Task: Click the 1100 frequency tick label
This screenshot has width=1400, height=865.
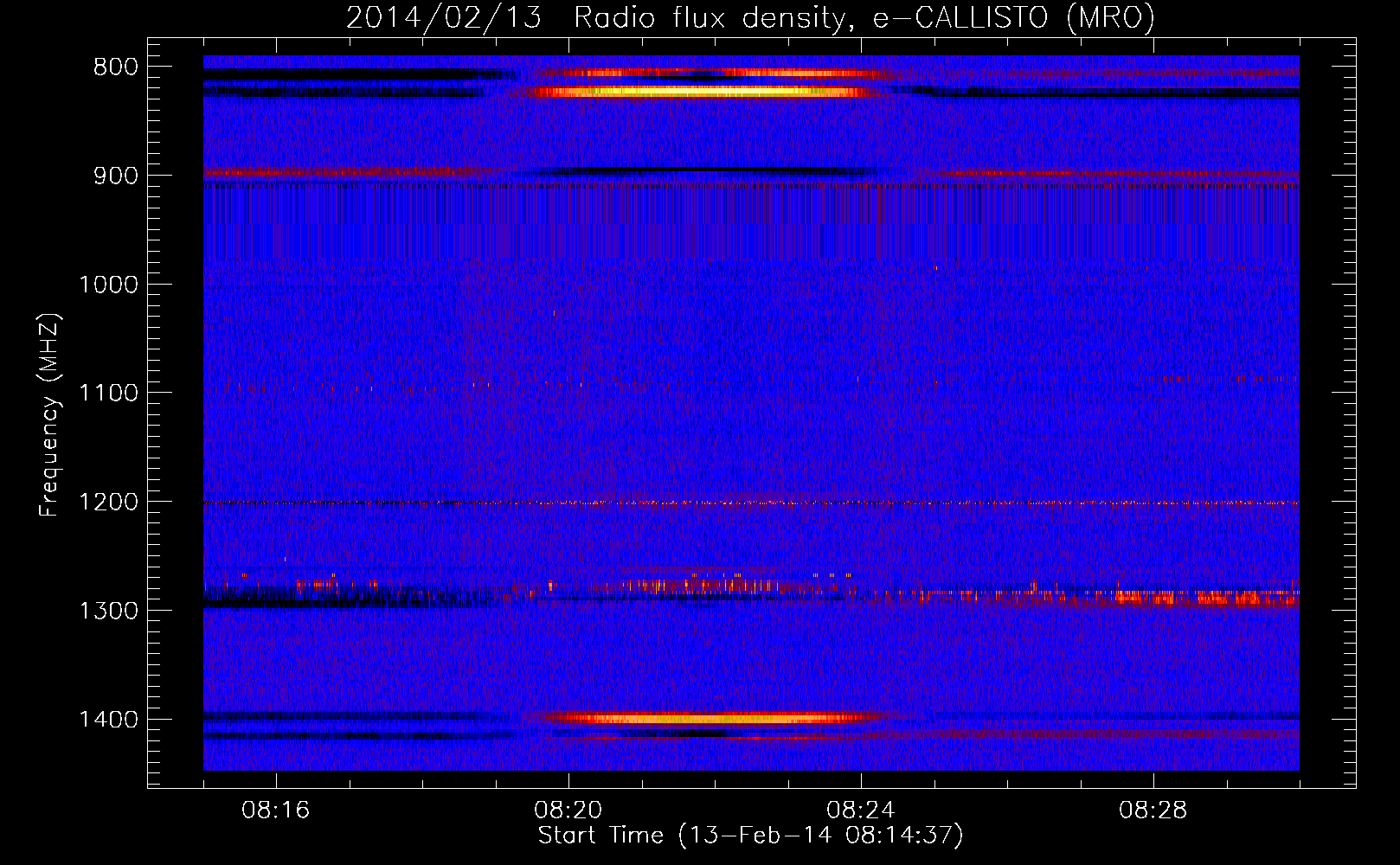Action: [108, 393]
